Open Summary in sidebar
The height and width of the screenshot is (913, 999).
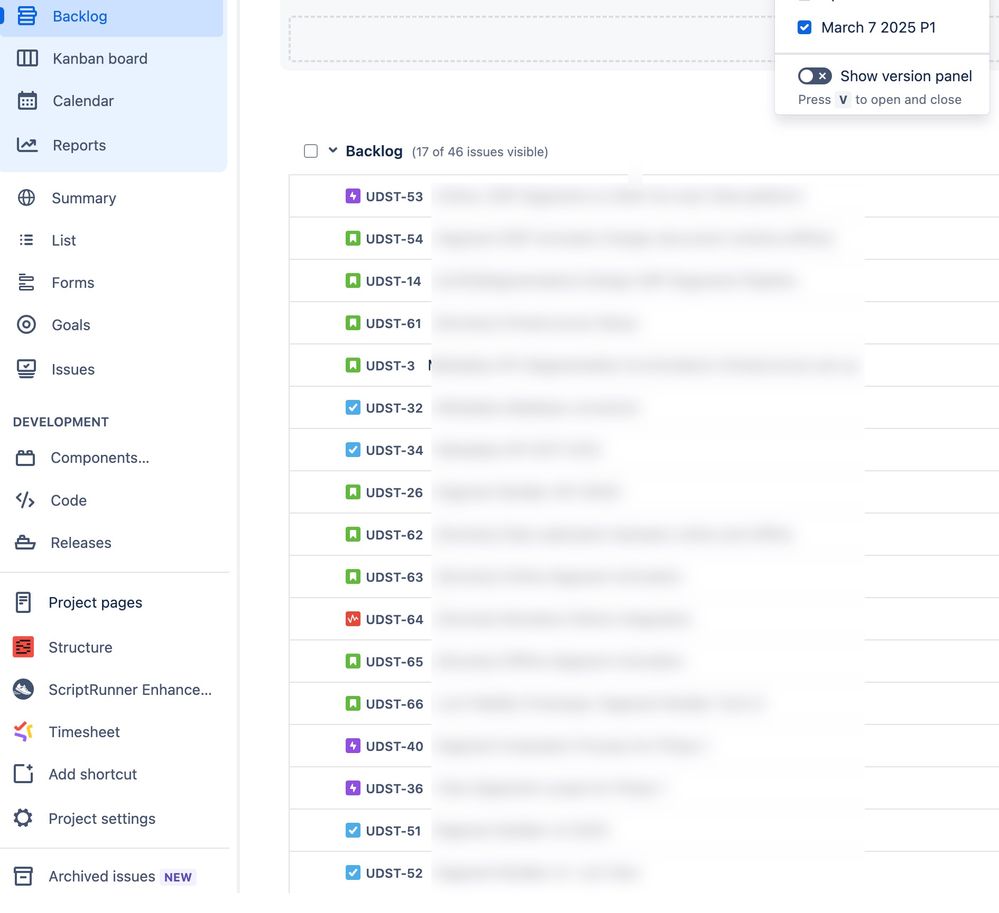(x=84, y=198)
